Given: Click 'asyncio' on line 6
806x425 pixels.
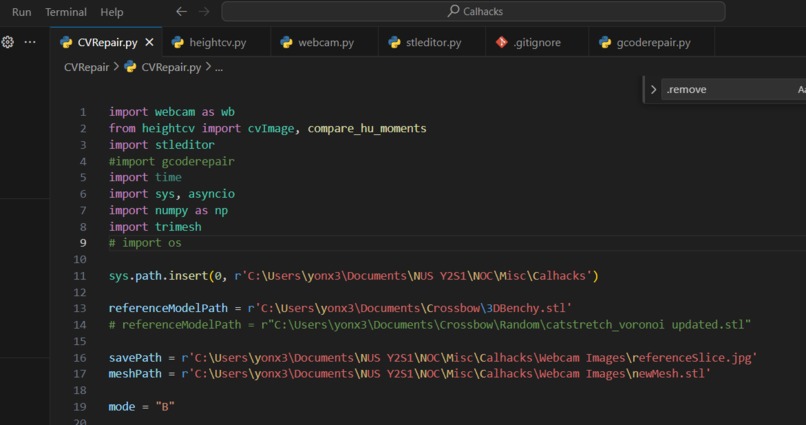Looking at the screenshot, I should pyautogui.click(x=211, y=194).
